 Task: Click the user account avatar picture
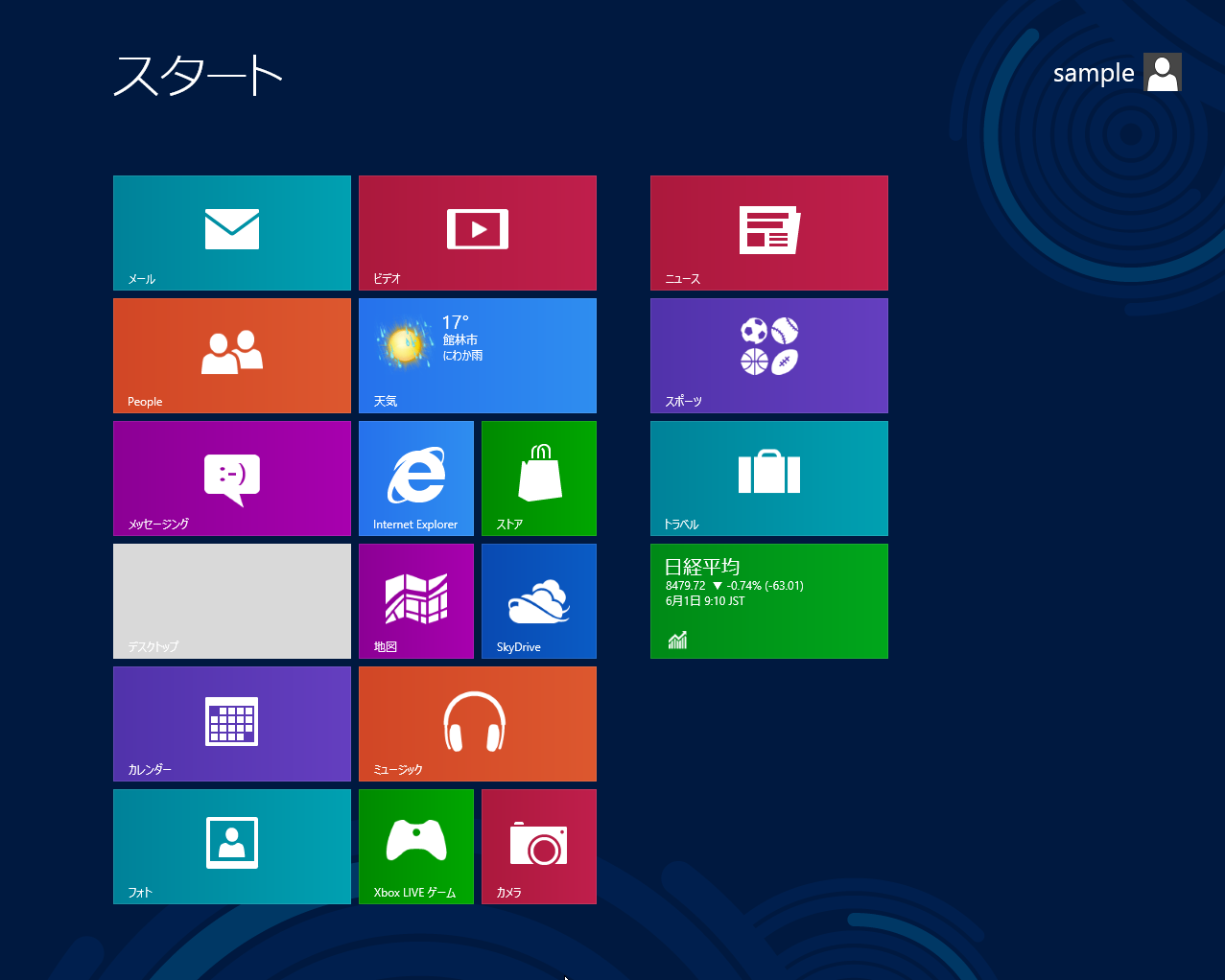[x=1163, y=72]
